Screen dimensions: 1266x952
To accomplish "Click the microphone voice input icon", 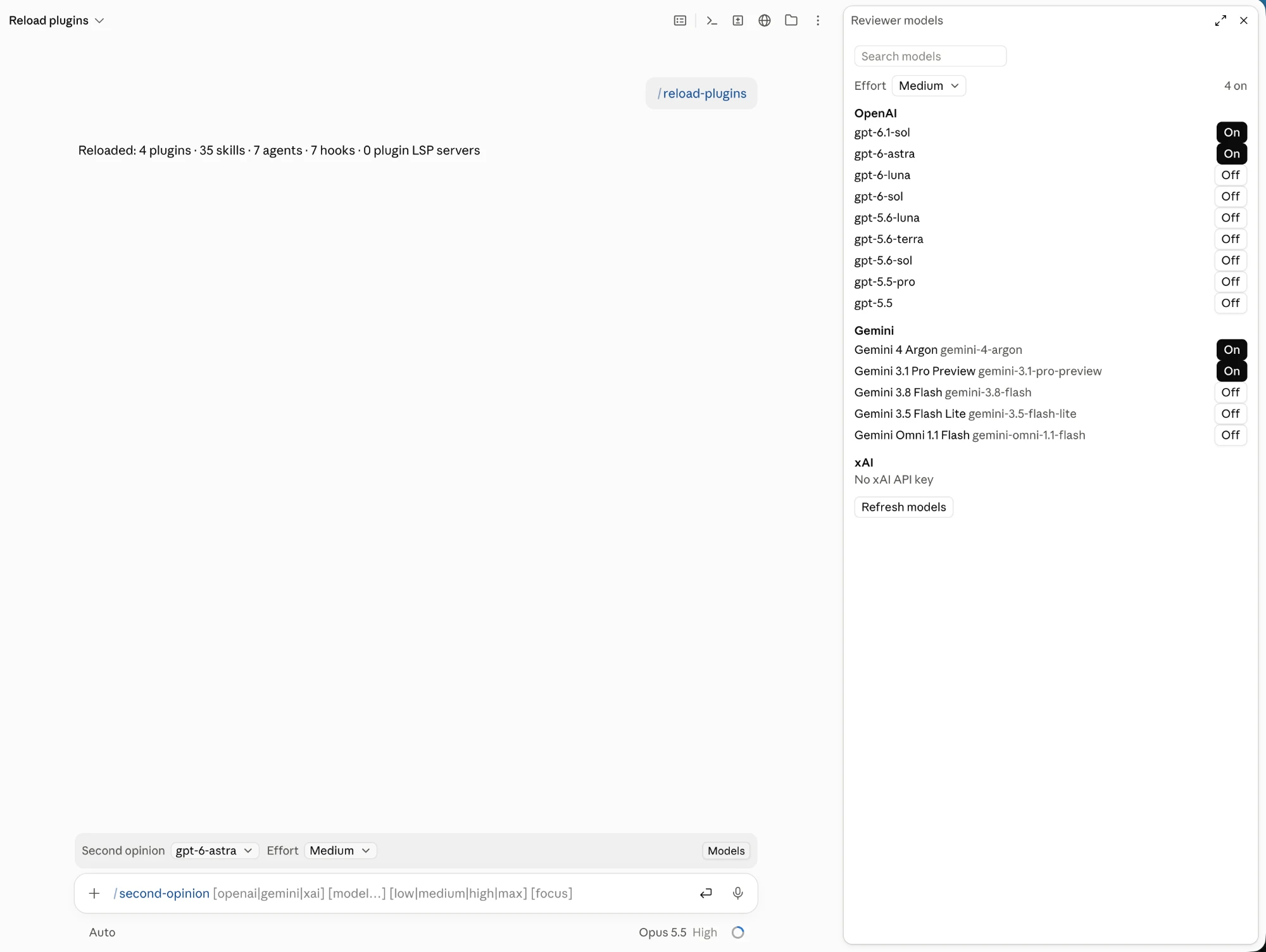I will point(738,893).
